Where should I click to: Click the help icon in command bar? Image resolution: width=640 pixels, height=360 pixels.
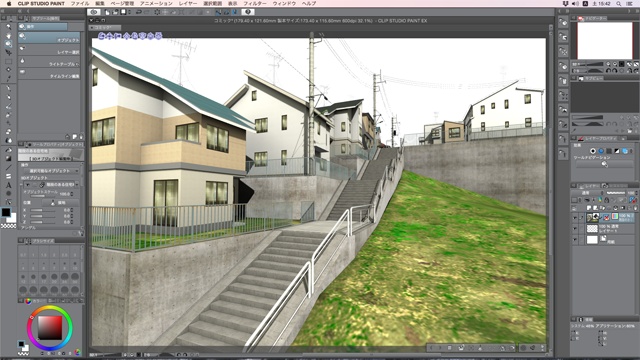(x=248, y=12)
